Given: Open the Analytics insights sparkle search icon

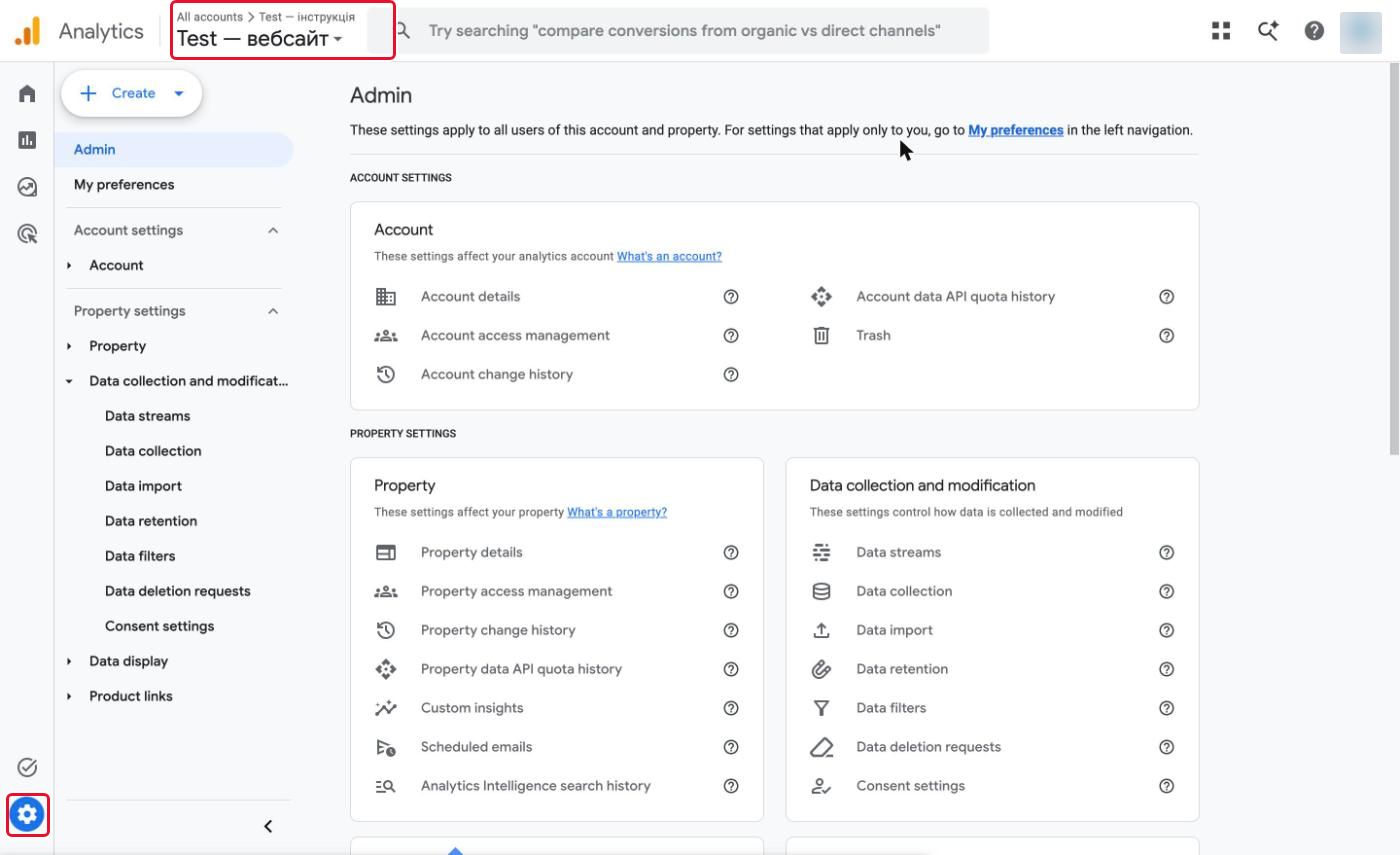Looking at the screenshot, I should [1268, 31].
